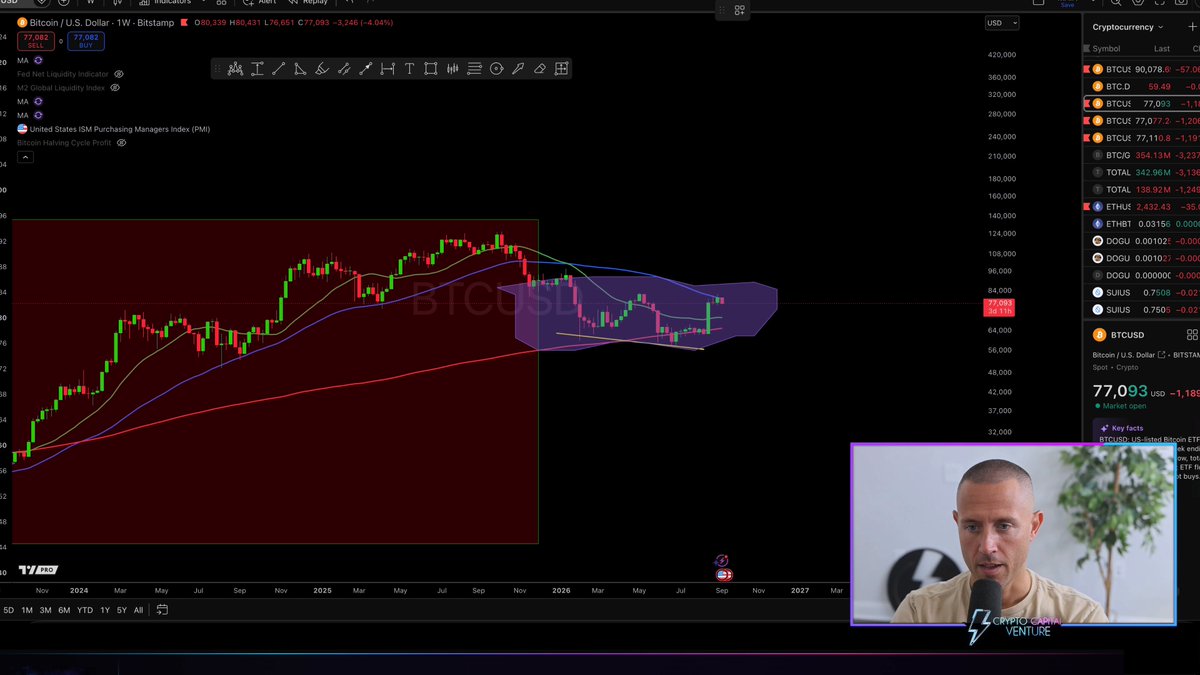The width and height of the screenshot is (1200, 675).
Task: Toggle visibility of Fed Net Liquidity Indicator
Action: click(x=118, y=74)
